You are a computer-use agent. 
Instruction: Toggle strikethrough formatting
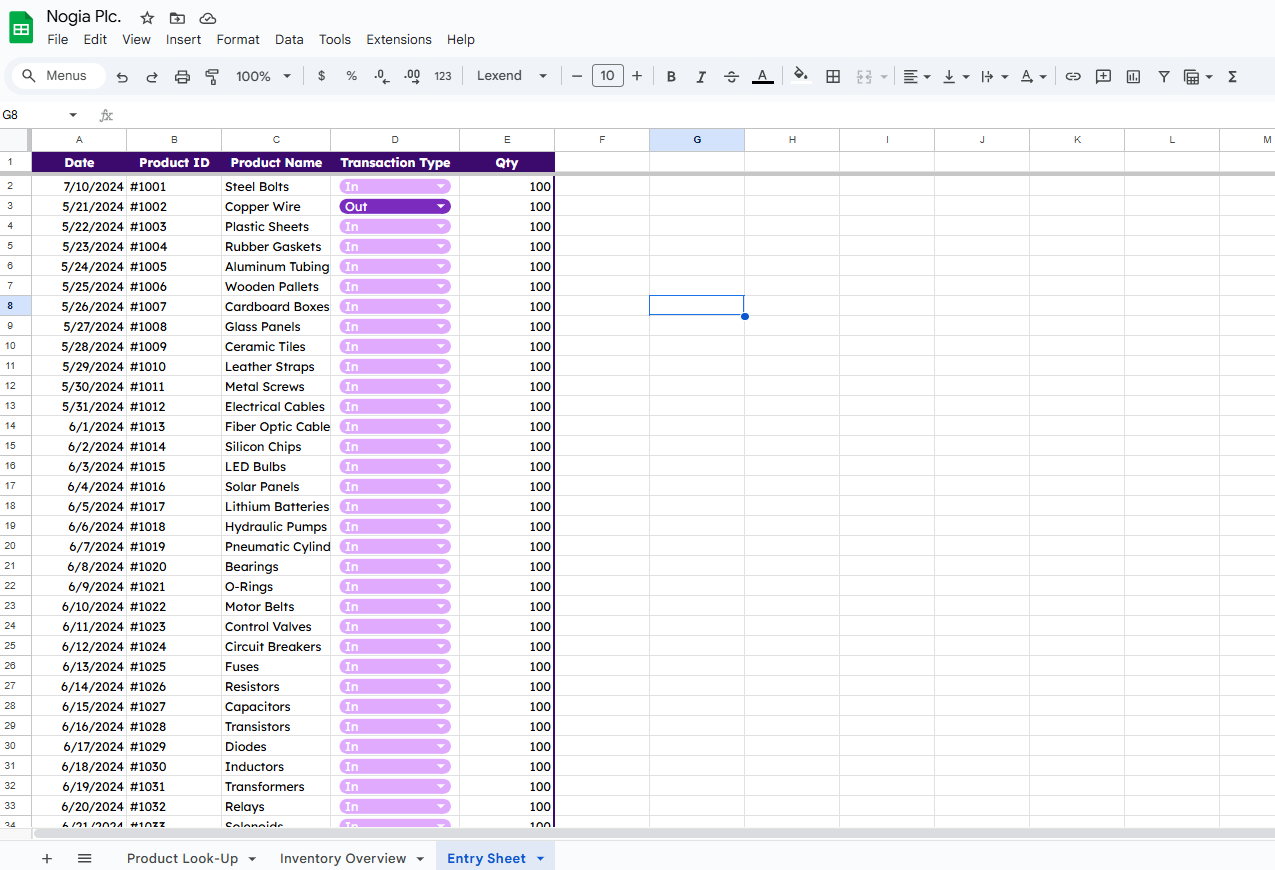pos(731,76)
